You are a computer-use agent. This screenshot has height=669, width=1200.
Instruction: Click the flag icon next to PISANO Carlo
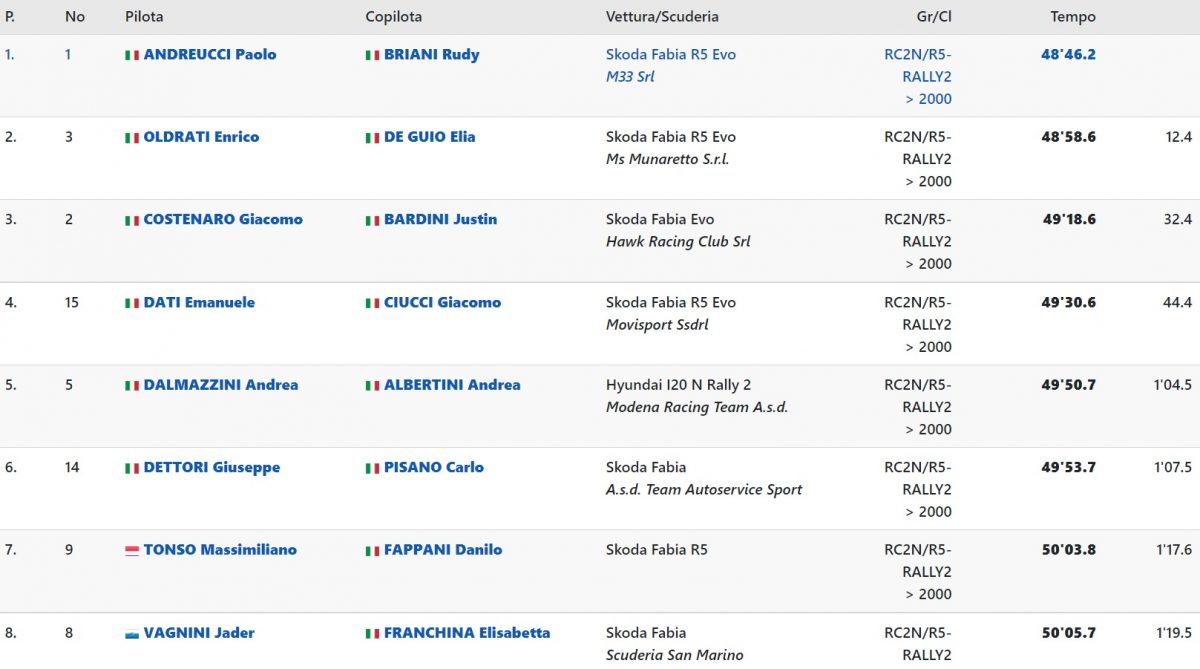click(372, 468)
